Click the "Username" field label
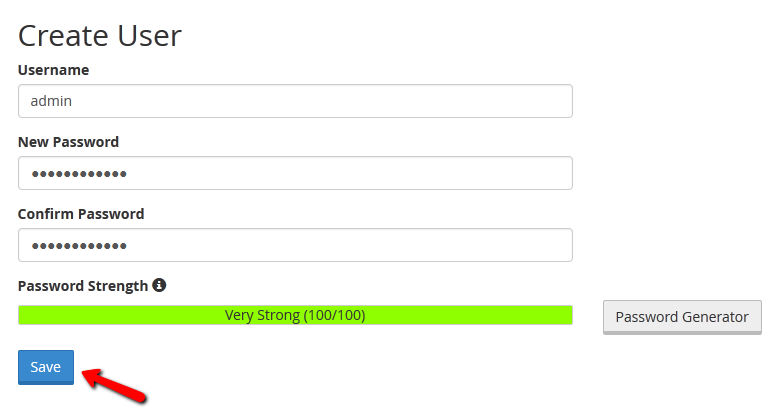 tap(53, 70)
